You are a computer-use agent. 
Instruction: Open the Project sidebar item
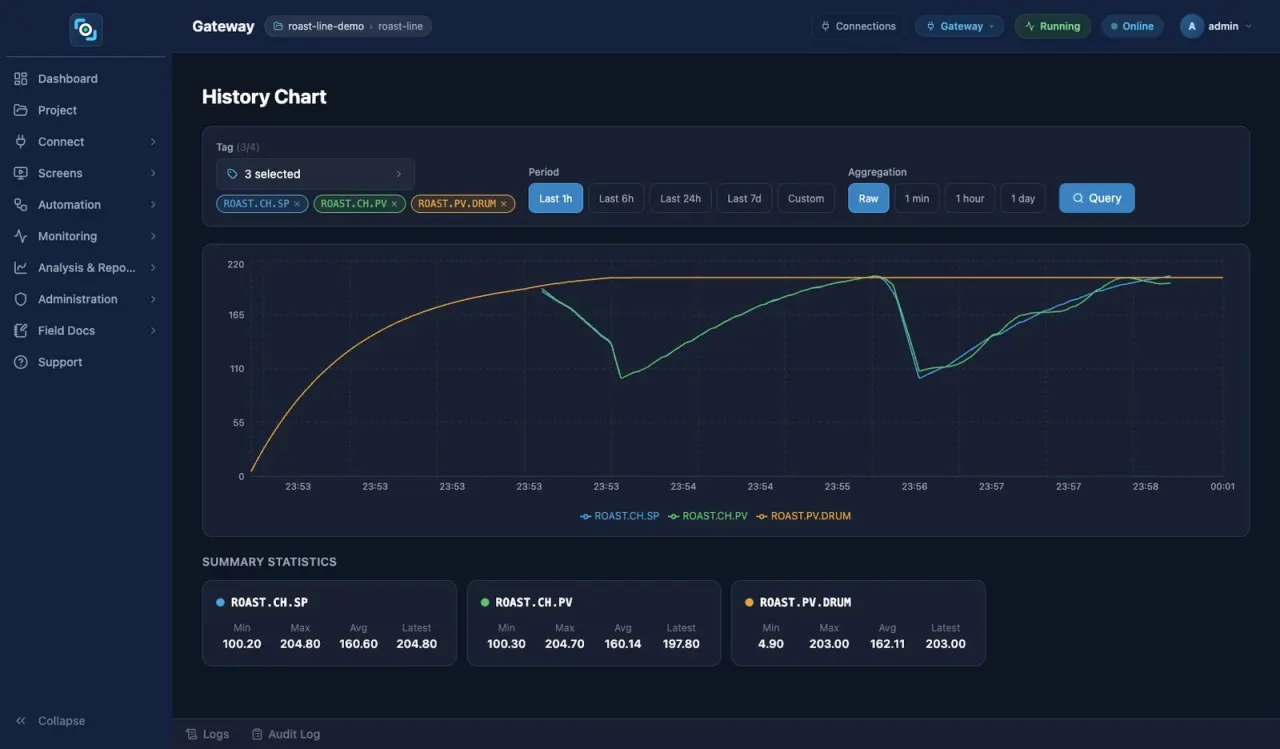pyautogui.click(x=86, y=110)
